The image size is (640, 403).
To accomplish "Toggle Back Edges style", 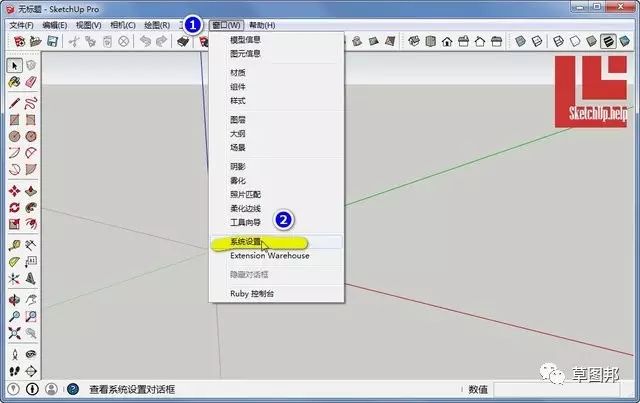I will [537, 41].
